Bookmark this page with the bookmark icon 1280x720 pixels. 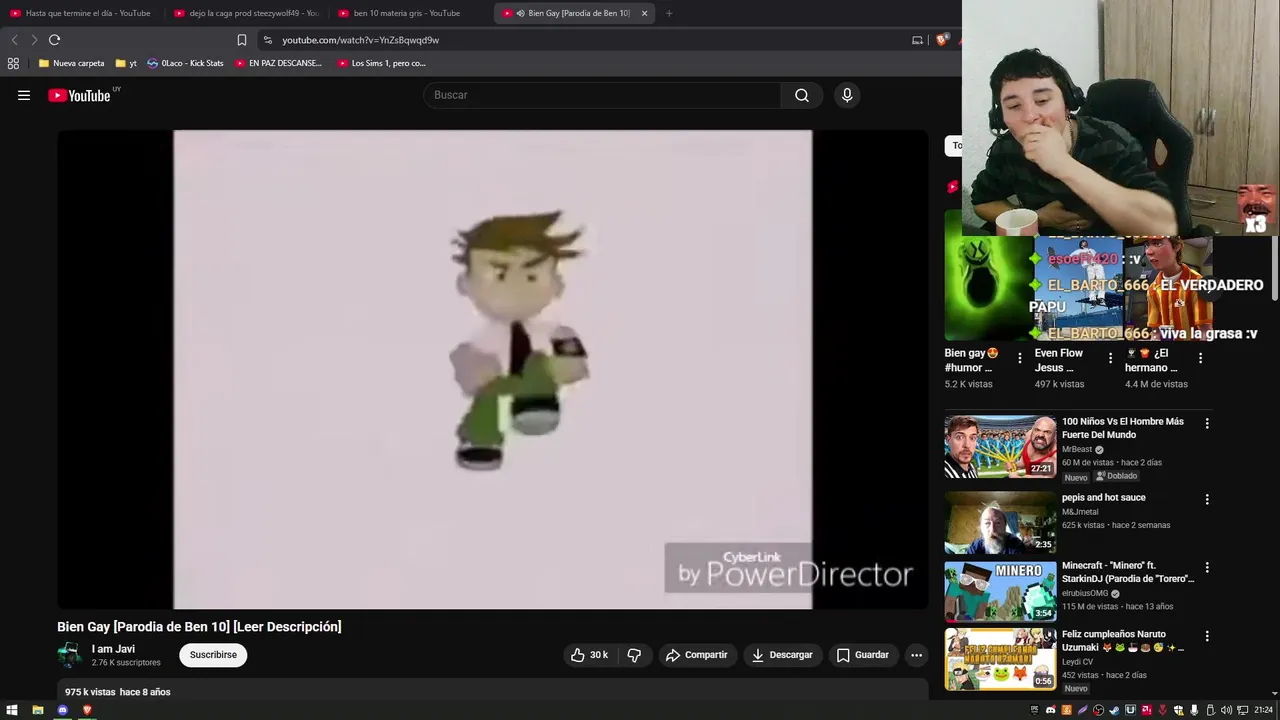(242, 40)
